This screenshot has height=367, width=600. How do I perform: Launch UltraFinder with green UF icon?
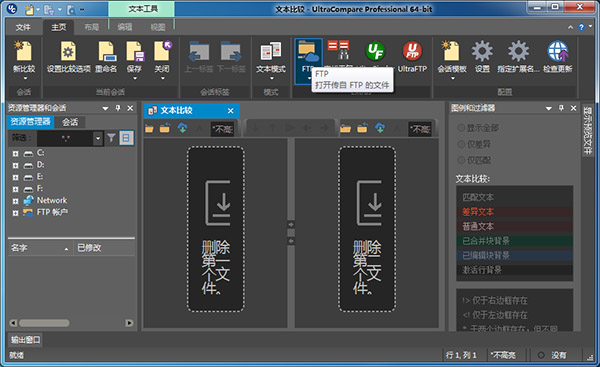click(x=375, y=51)
